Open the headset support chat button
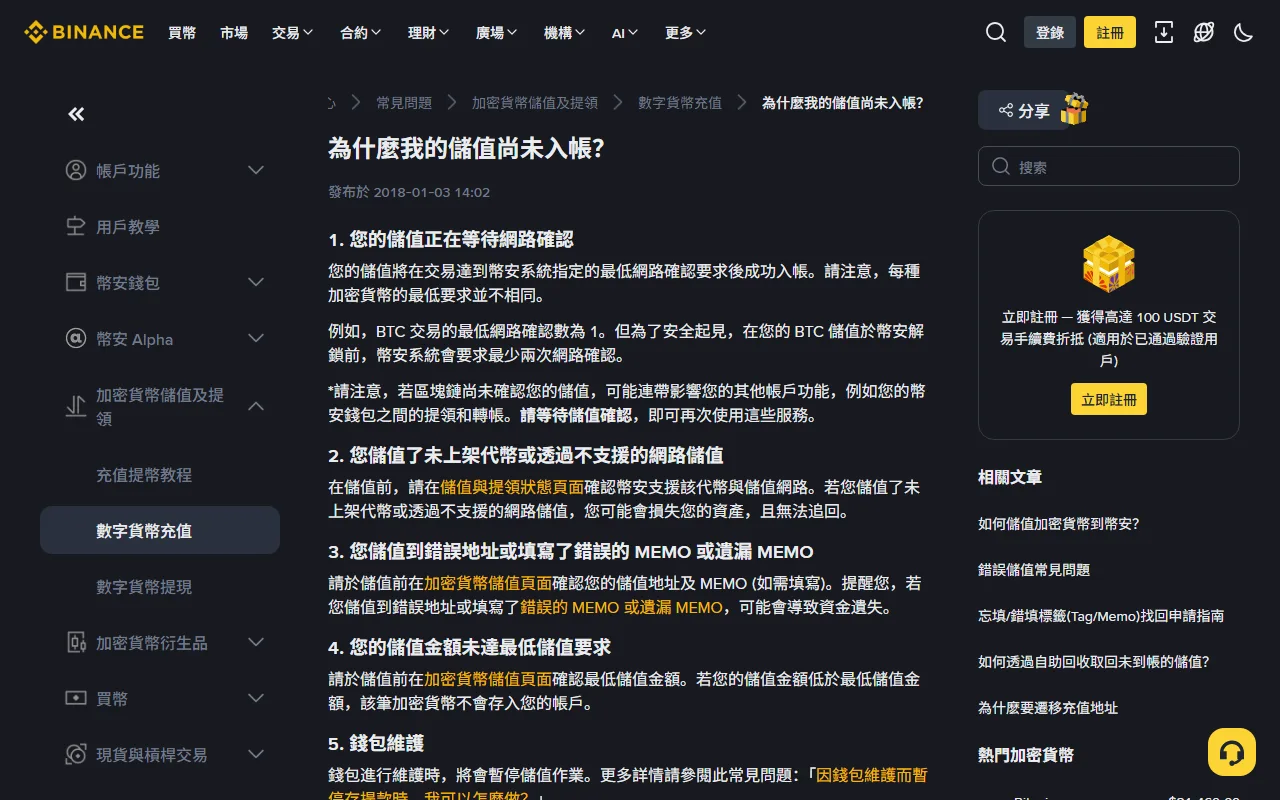This screenshot has height=800, width=1280. (x=1232, y=752)
